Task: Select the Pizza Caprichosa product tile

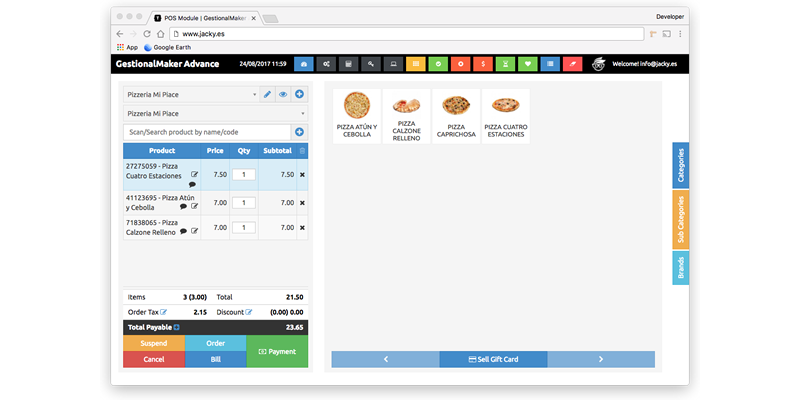Action: point(456,116)
